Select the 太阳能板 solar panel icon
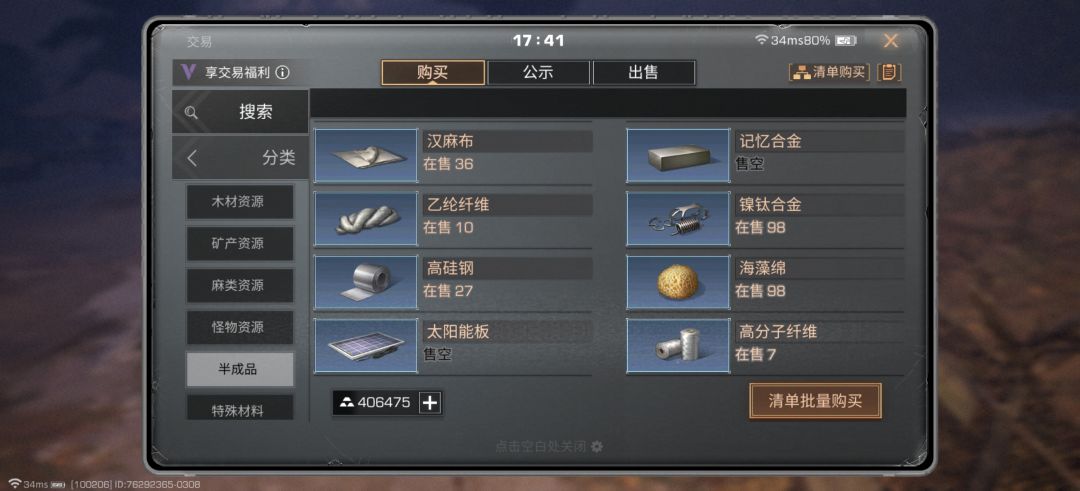 point(366,346)
